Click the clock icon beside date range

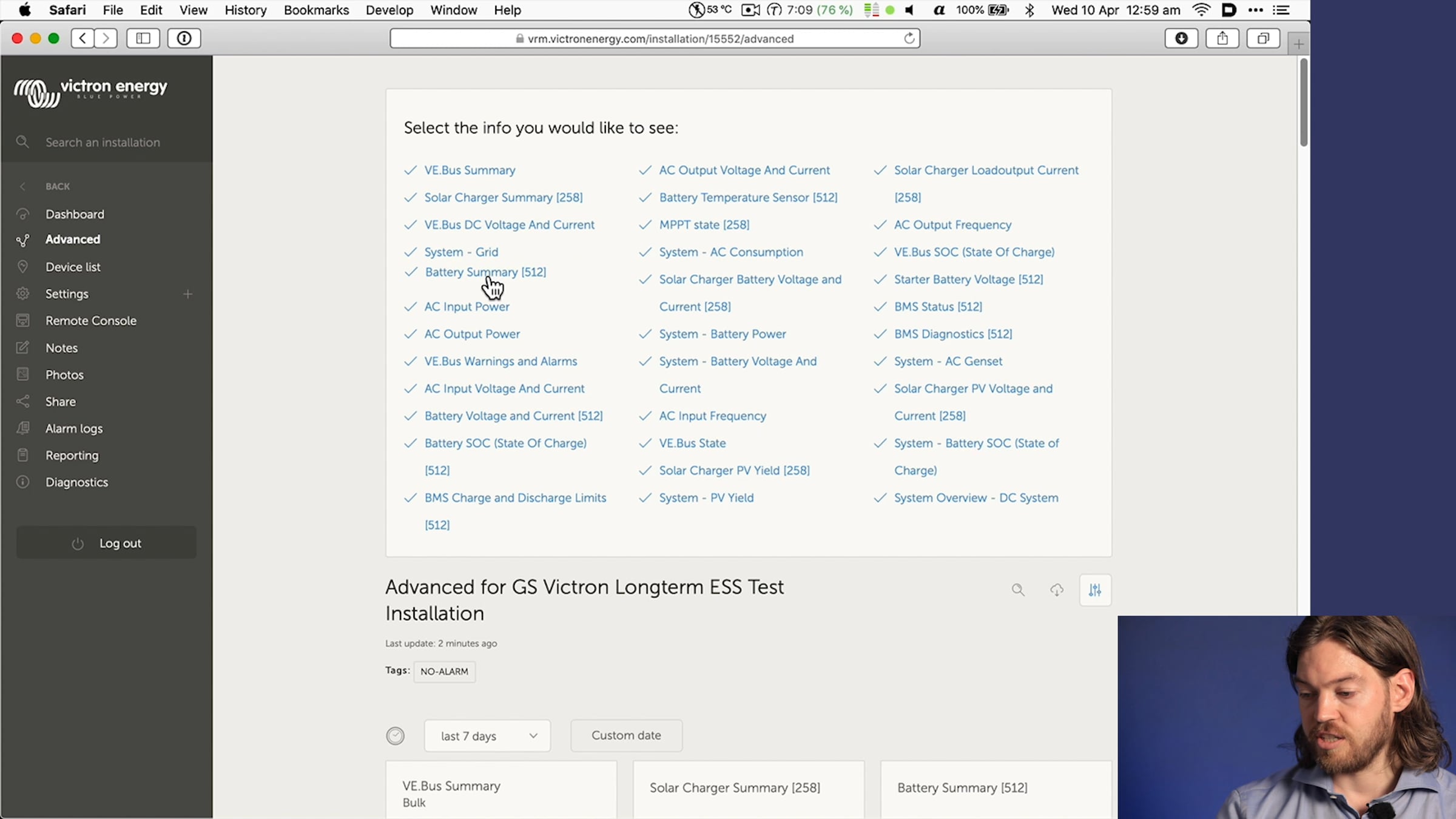395,736
